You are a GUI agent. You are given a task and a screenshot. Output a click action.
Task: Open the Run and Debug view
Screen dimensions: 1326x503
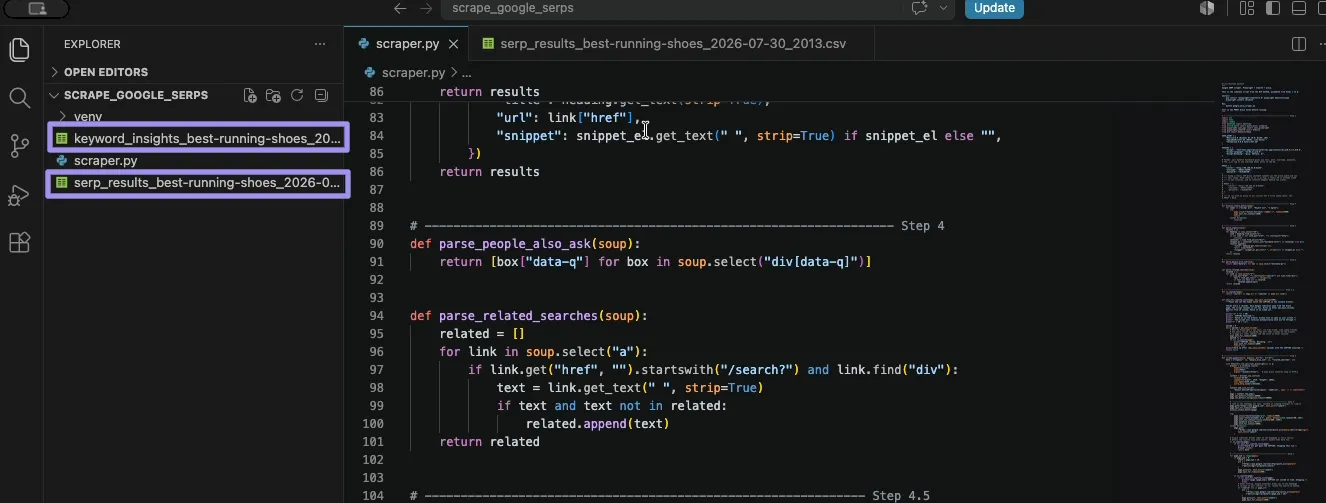19,194
